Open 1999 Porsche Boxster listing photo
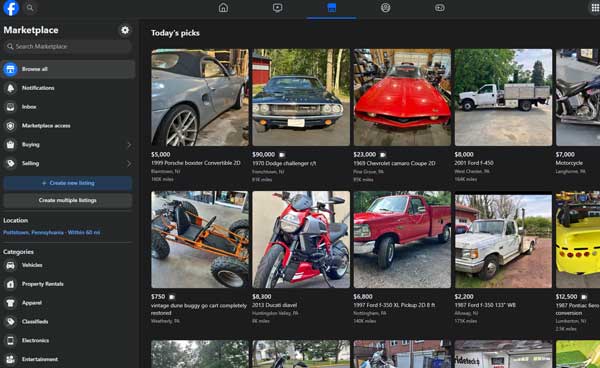The height and width of the screenshot is (368, 600). [200, 97]
